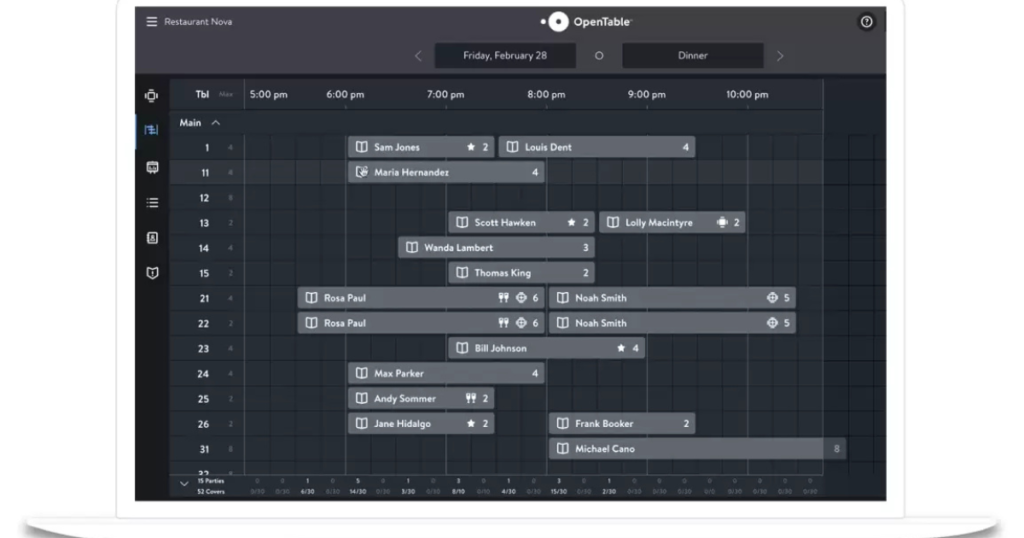Open the Dinner shift selector

pos(692,55)
